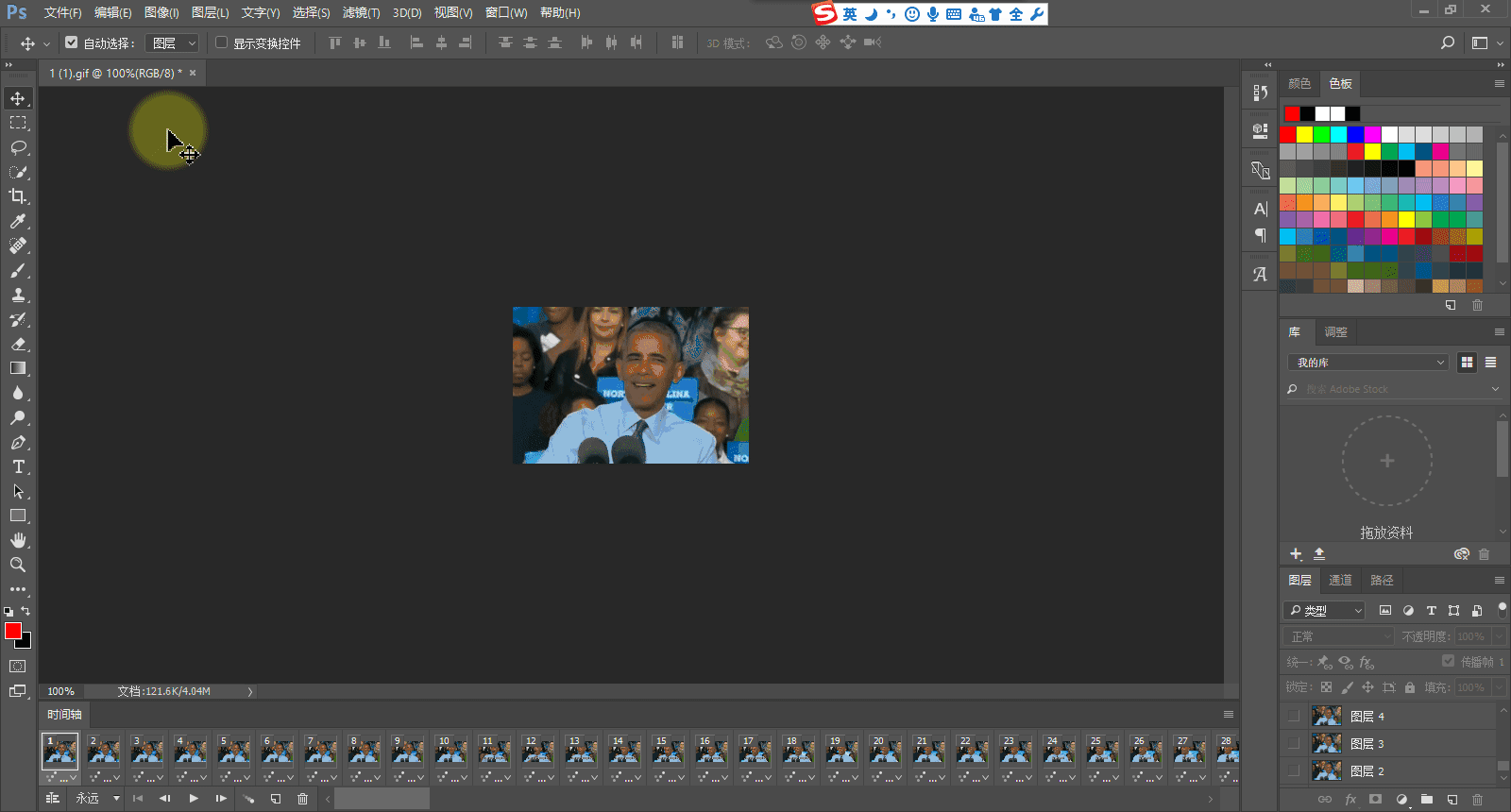Open the 滤镜(T) menu

pos(361,12)
